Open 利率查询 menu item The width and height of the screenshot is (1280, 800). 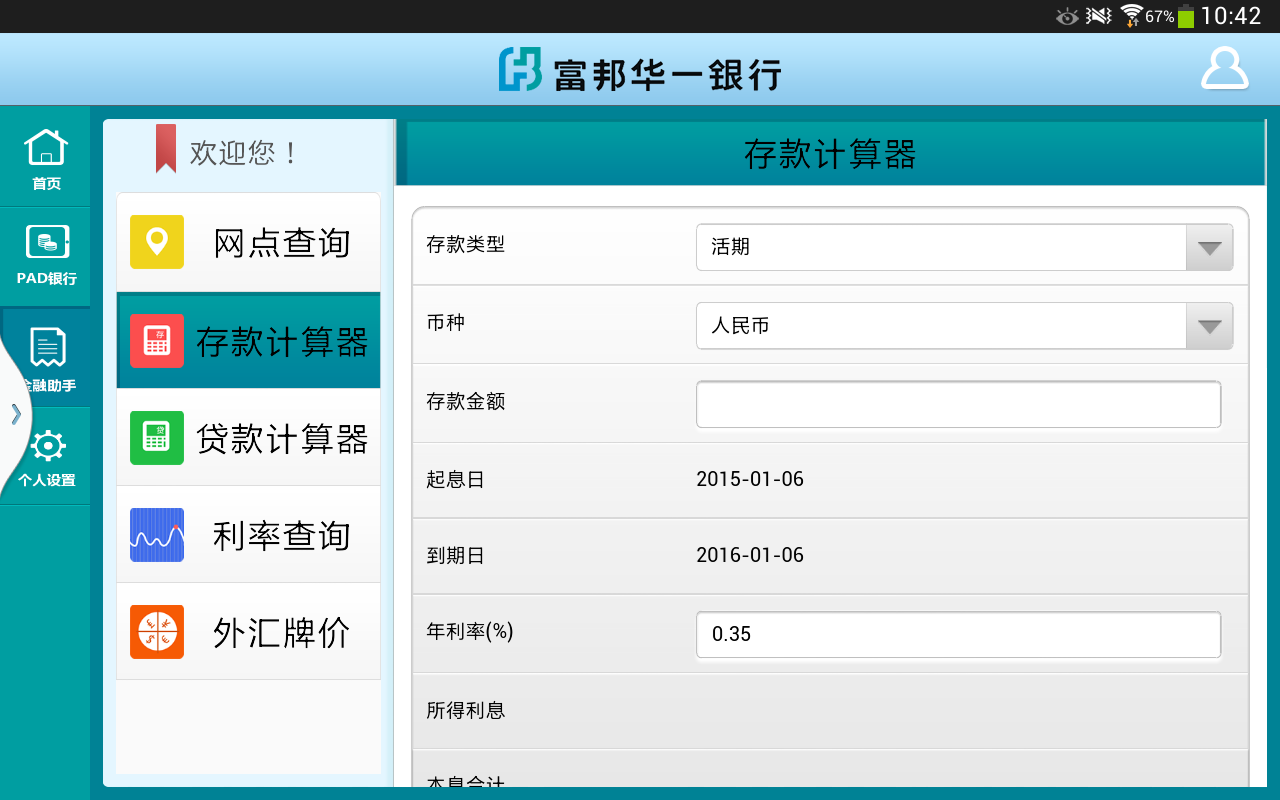tap(249, 535)
